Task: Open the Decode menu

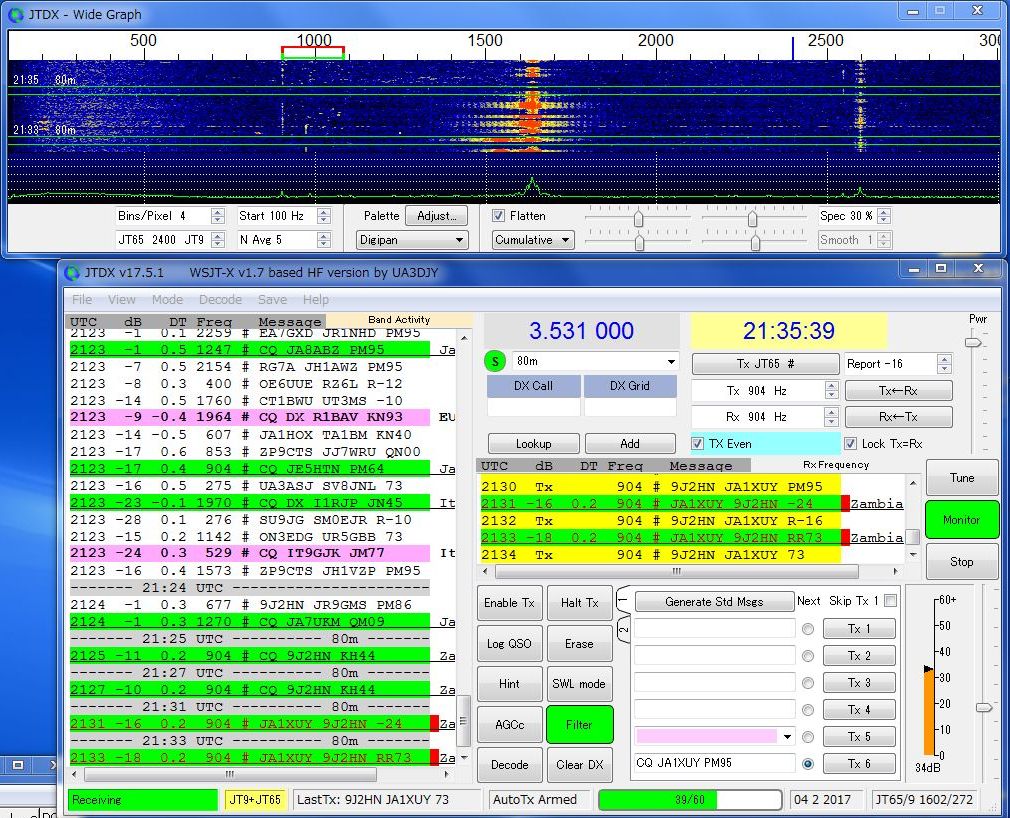Action: pos(220,299)
